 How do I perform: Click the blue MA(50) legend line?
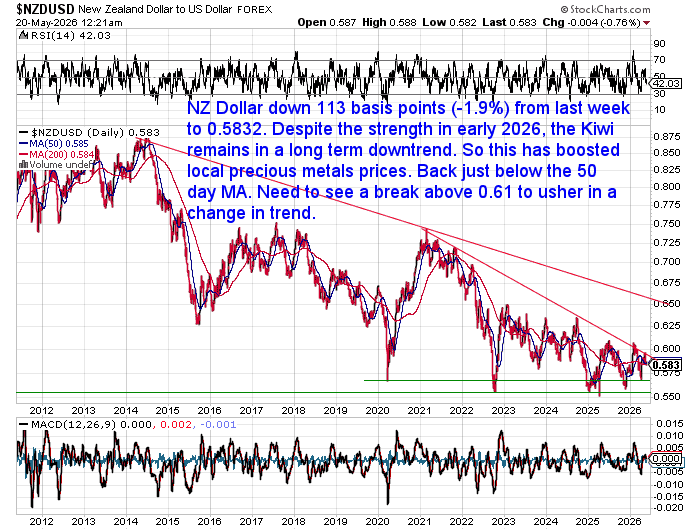(24, 144)
